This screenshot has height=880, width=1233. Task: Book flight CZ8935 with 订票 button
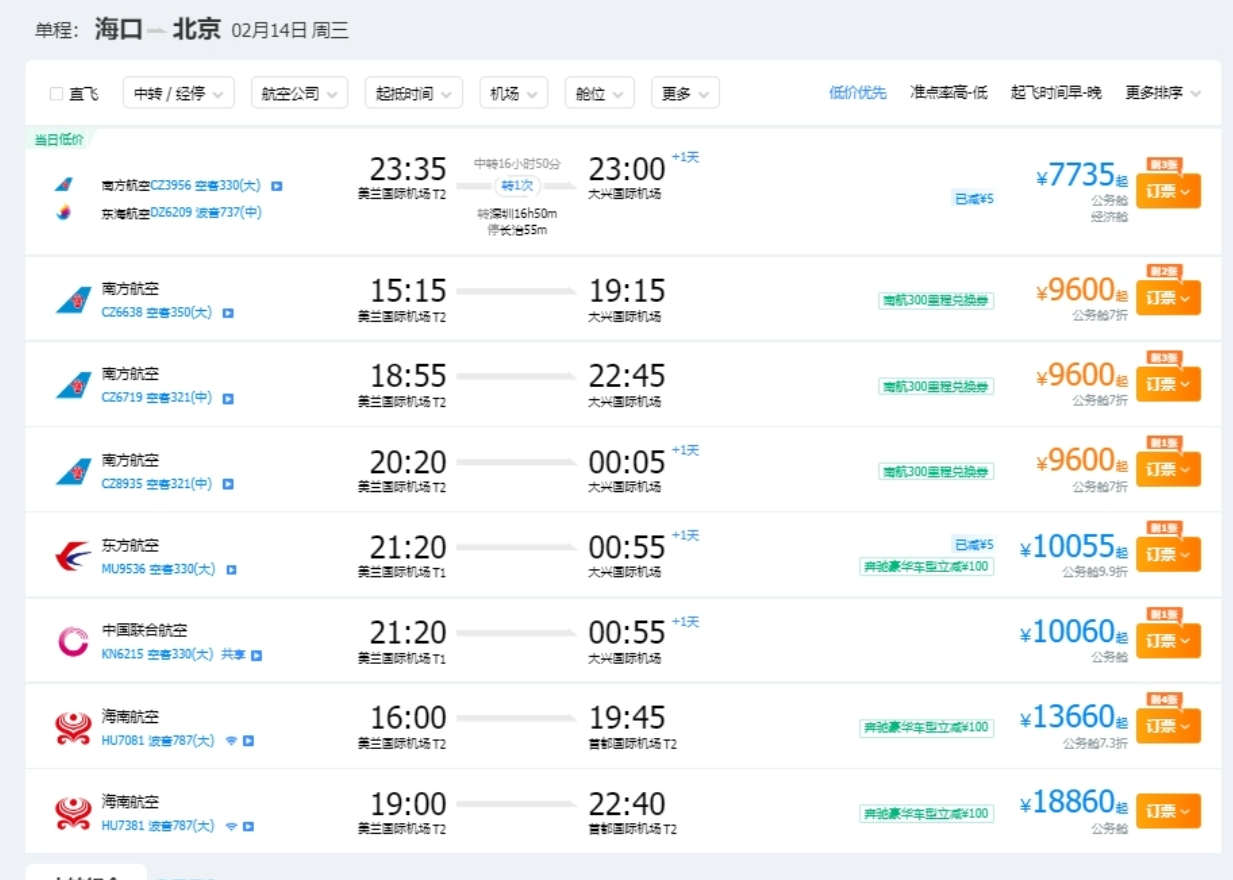[x=1168, y=468]
